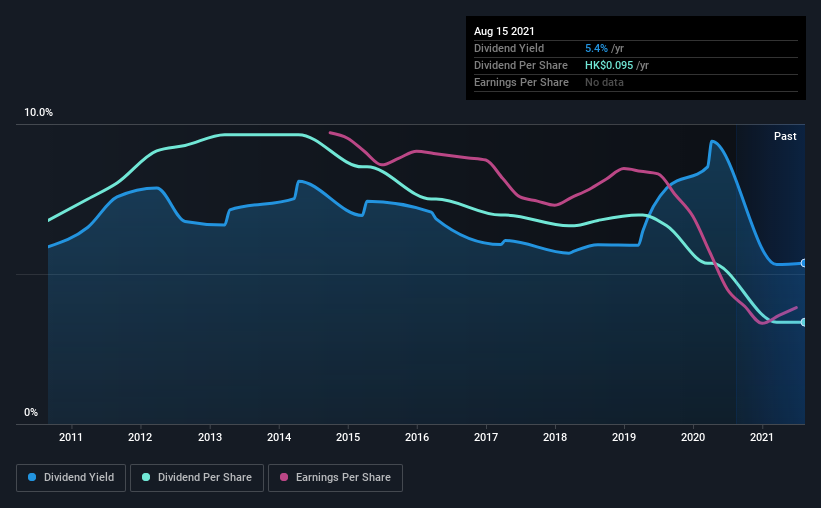
Task: Click the 2015 x-axis label
Action: point(348,437)
